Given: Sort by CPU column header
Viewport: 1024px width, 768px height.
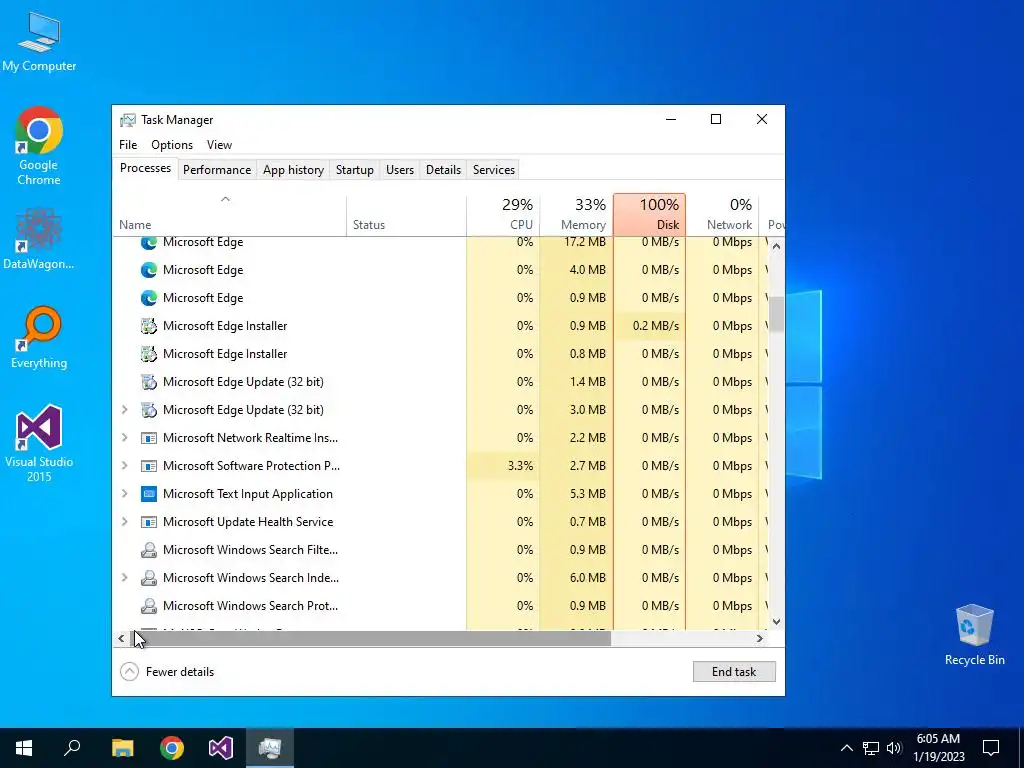Looking at the screenshot, I should 503,216.
